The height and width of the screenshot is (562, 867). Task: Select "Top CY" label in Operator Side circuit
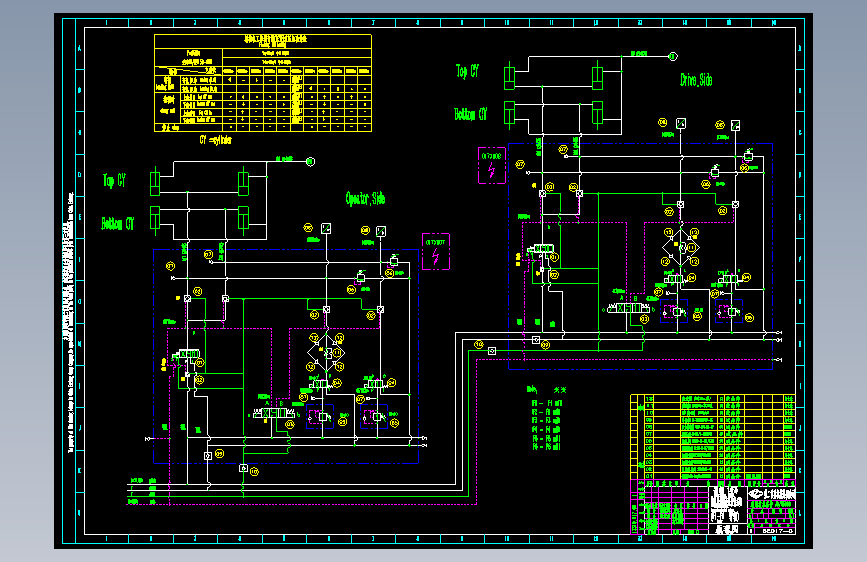[x=114, y=180]
